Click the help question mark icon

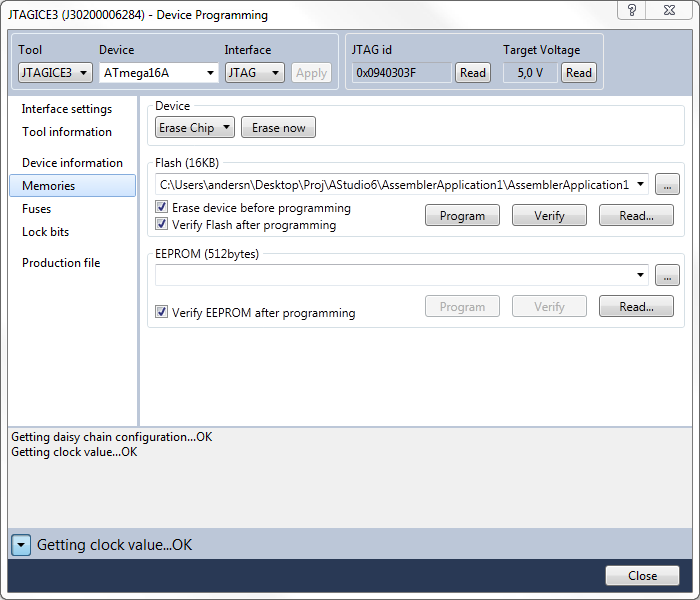pyautogui.click(x=632, y=10)
